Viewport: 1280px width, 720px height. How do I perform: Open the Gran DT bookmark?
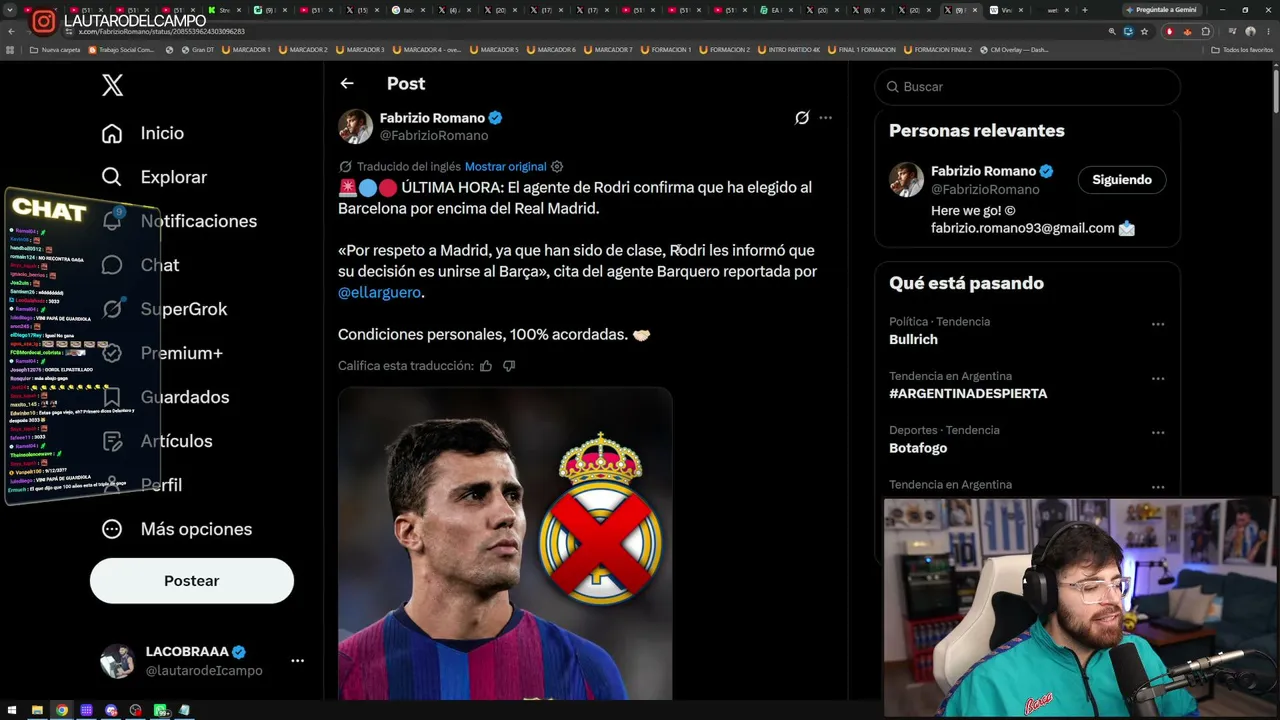point(197,50)
